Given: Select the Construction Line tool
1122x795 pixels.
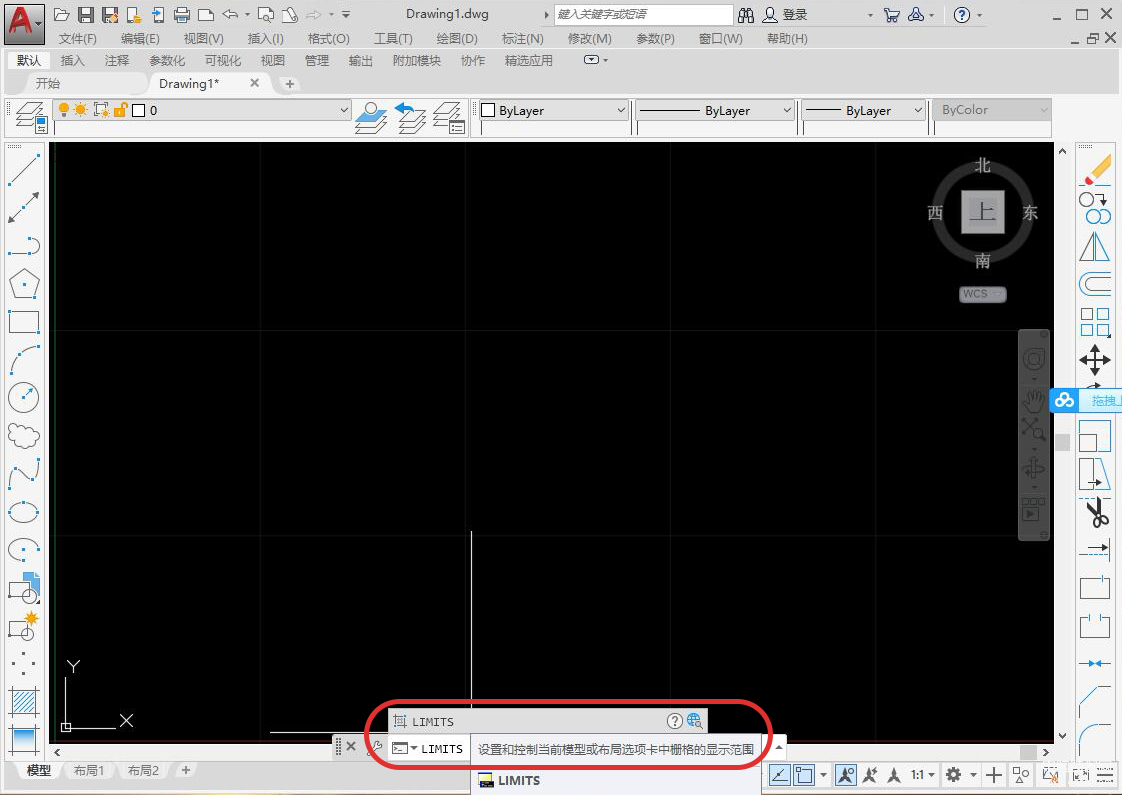Looking at the screenshot, I should [24, 208].
